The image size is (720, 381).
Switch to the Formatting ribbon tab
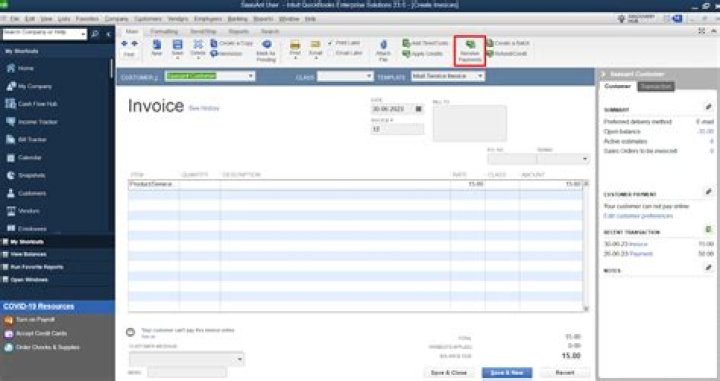164,31
